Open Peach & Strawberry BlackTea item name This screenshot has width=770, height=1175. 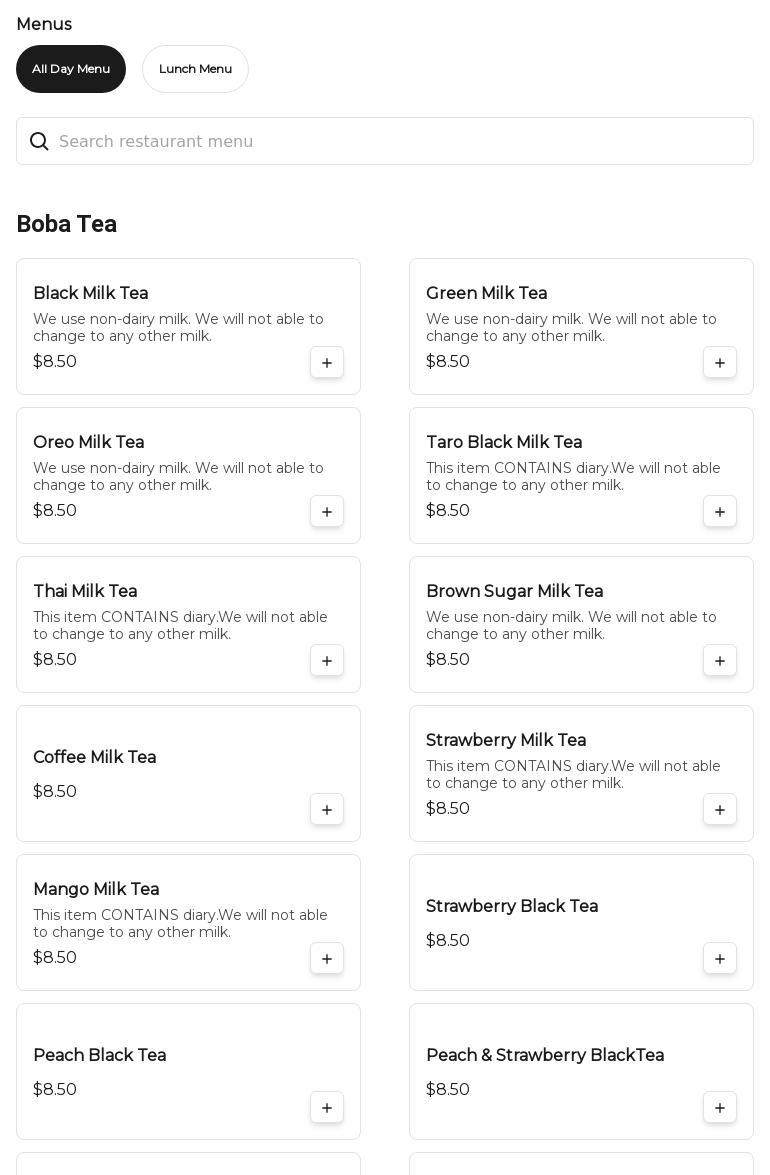[x=545, y=1055]
